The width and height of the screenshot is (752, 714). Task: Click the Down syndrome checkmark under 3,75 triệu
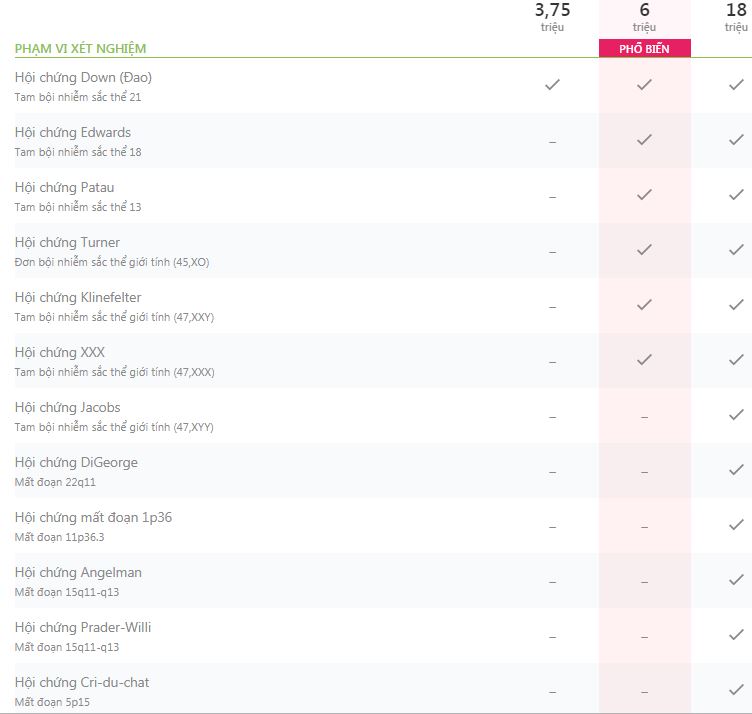[552, 85]
